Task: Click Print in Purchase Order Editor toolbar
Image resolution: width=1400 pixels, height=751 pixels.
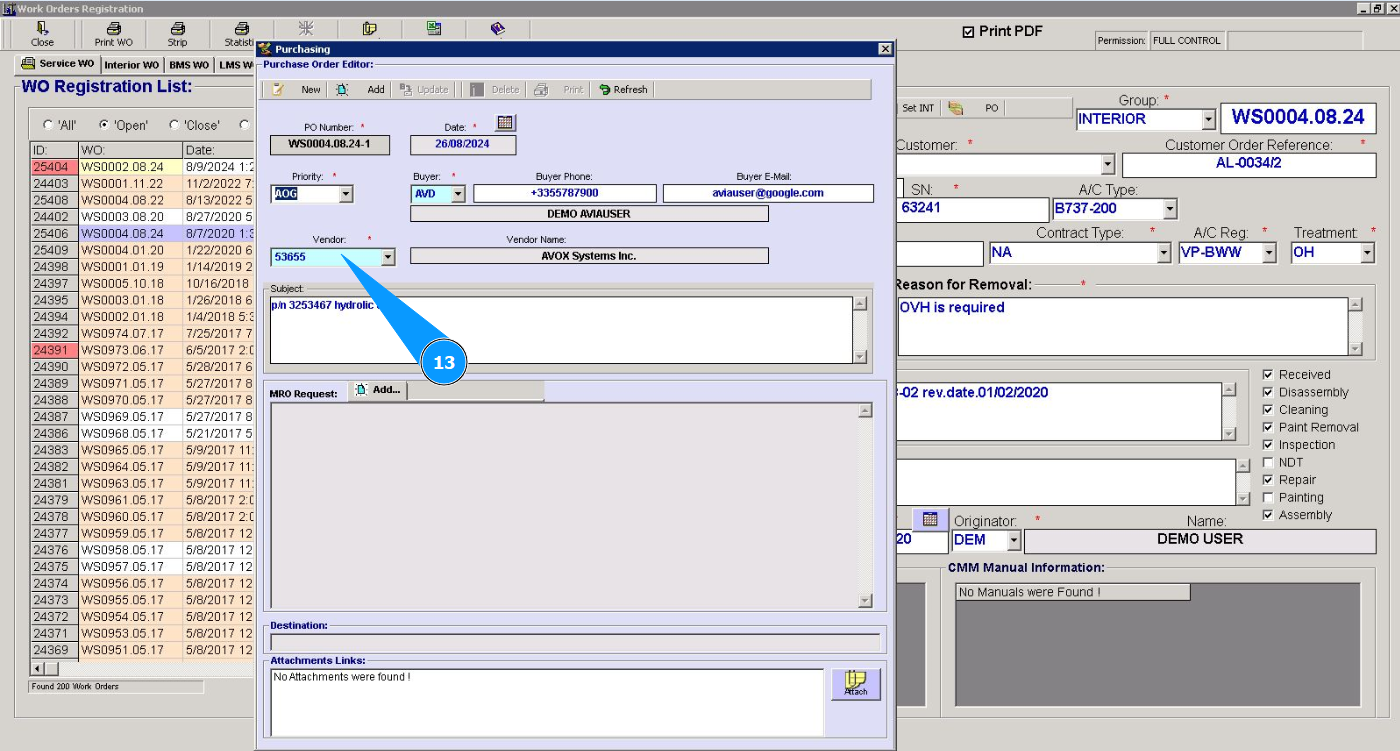Action: [559, 89]
